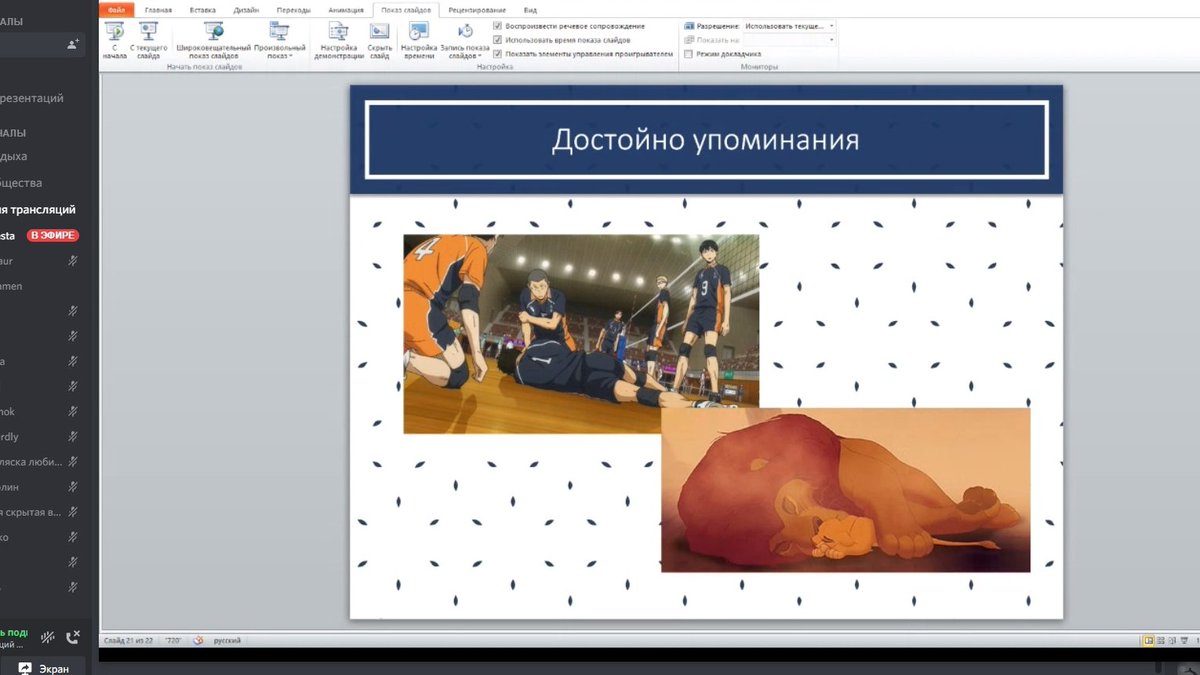Click Discord disconnect call icon
This screenshot has height=675, width=1200.
point(73,637)
